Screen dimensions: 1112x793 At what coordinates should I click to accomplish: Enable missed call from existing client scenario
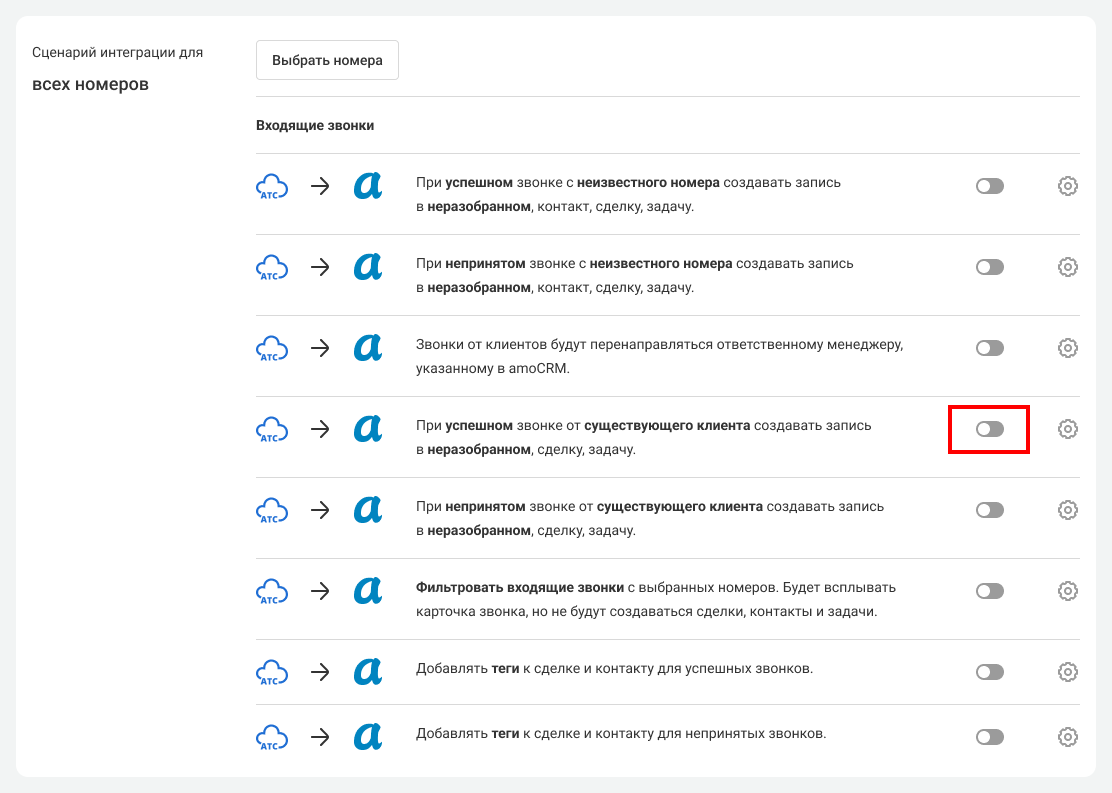(989, 510)
